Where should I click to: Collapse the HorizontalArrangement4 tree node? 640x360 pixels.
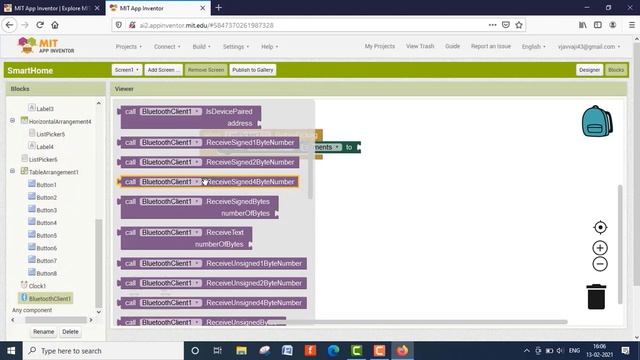(x=12, y=121)
